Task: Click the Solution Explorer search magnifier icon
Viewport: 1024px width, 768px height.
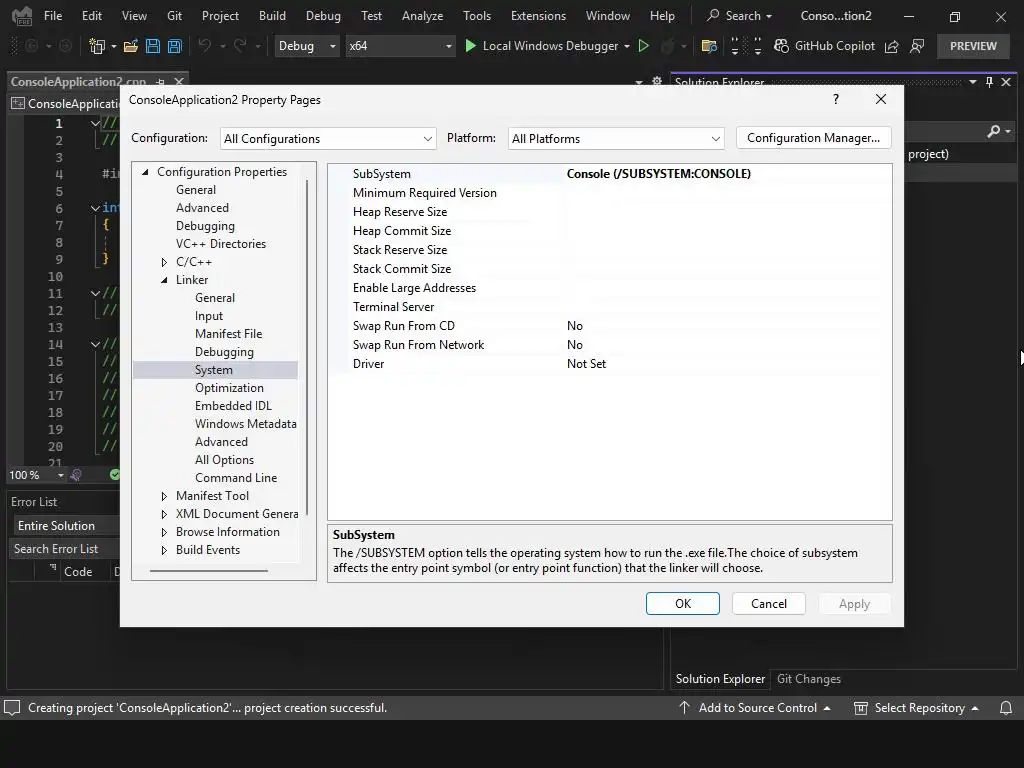Action: tap(993, 131)
